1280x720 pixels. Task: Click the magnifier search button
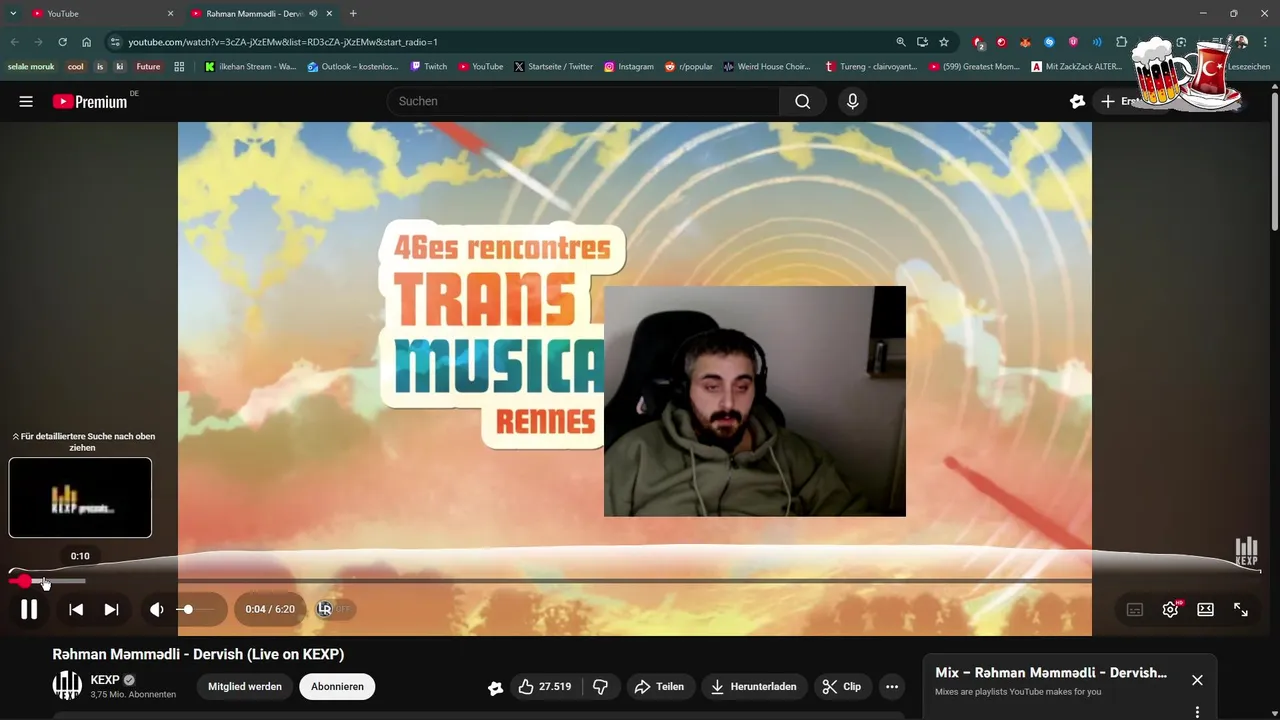pyautogui.click(x=803, y=101)
